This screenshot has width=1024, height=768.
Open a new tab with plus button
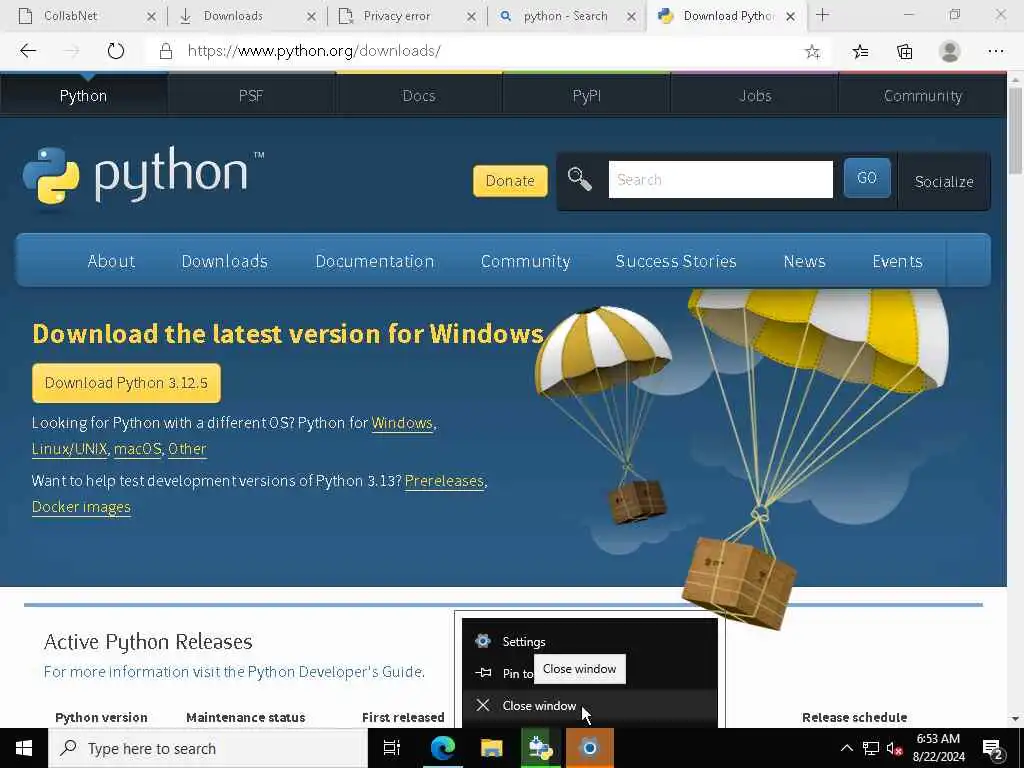(x=822, y=15)
